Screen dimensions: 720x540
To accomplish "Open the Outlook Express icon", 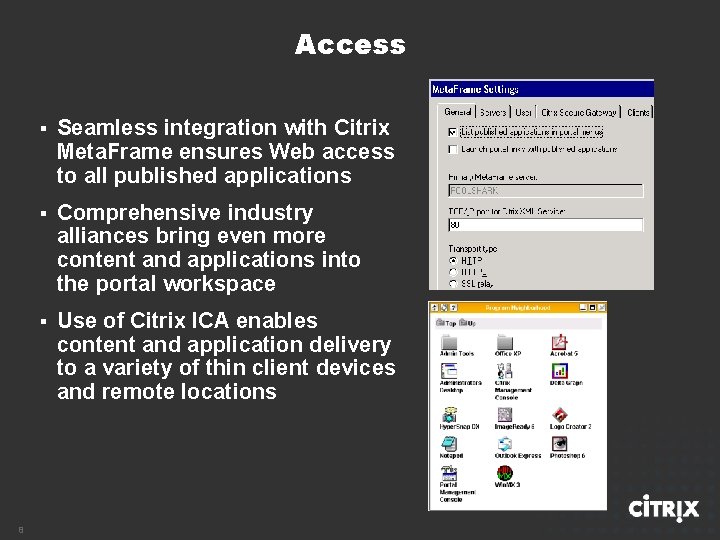I will click(x=505, y=444).
